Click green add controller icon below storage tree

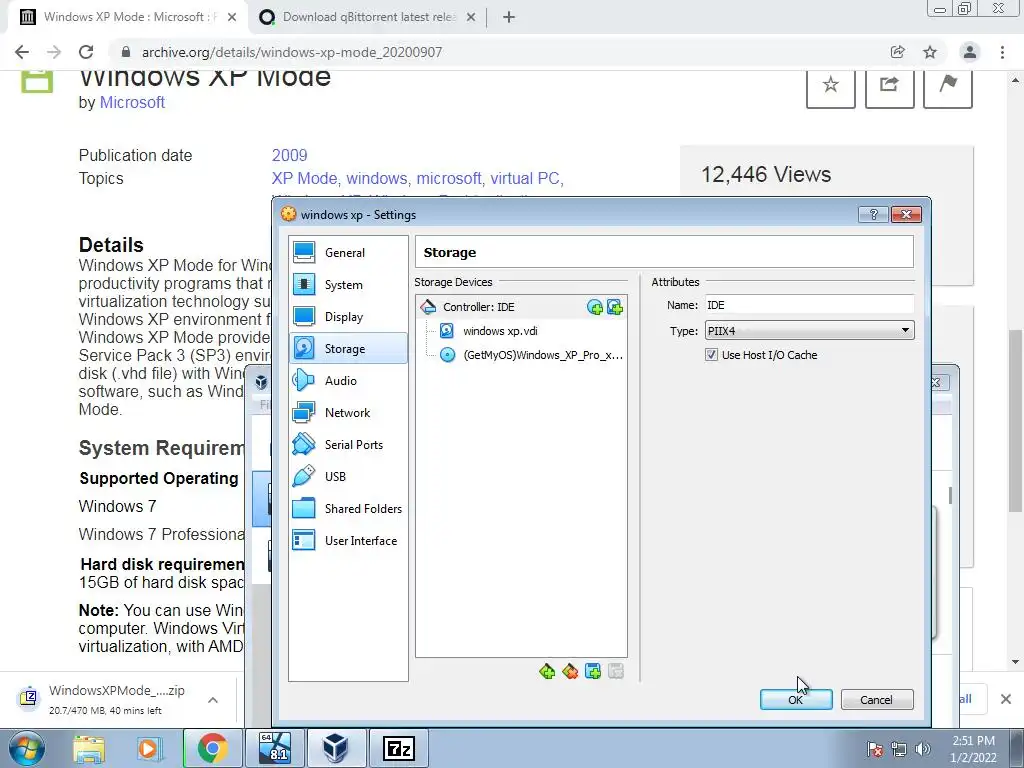(547, 671)
